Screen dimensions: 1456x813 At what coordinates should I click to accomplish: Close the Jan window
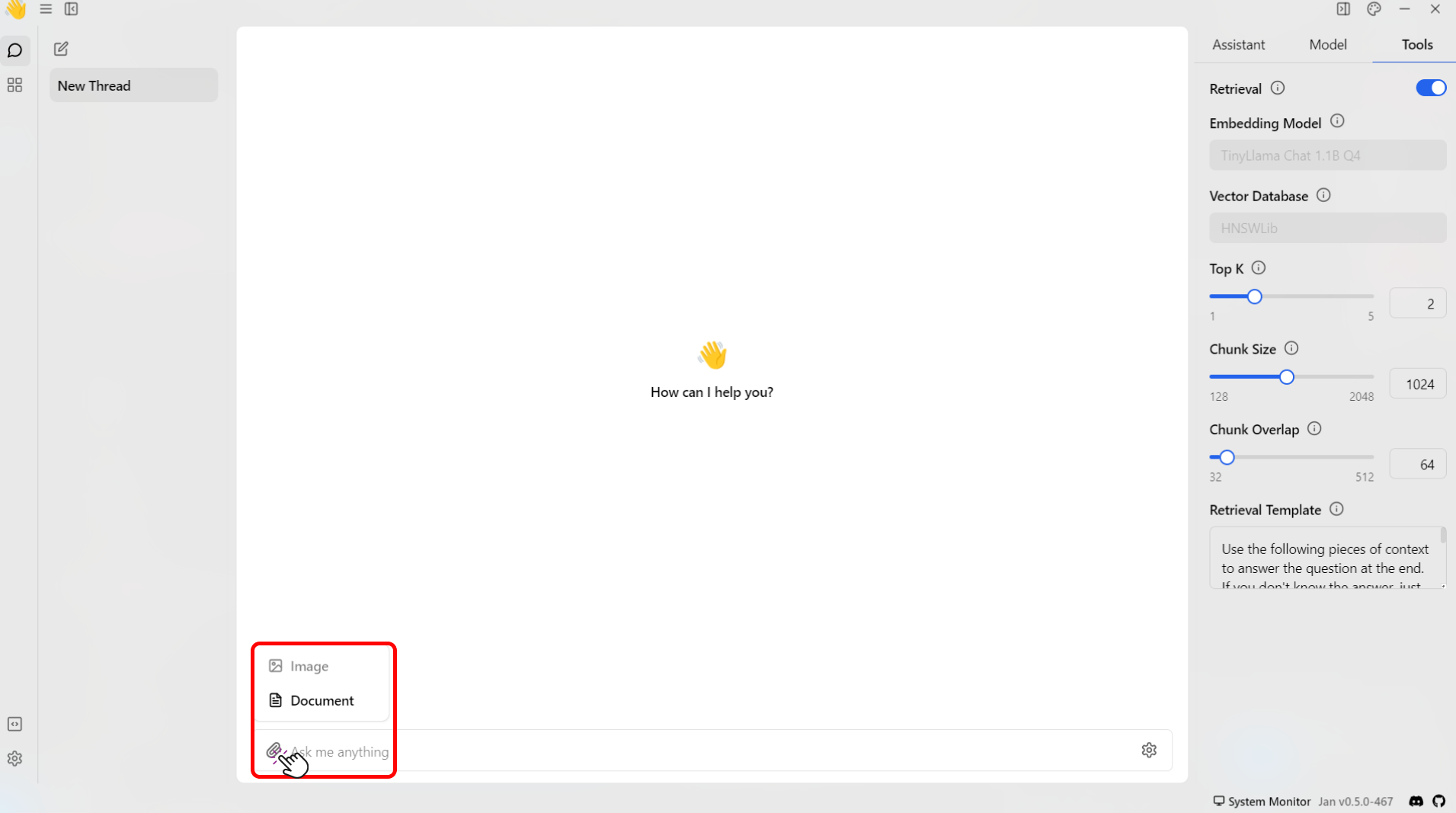(1435, 9)
